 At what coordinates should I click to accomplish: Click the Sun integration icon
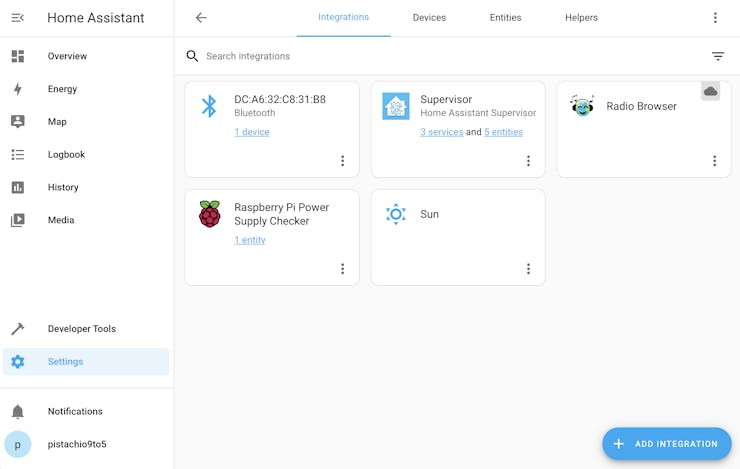395,214
